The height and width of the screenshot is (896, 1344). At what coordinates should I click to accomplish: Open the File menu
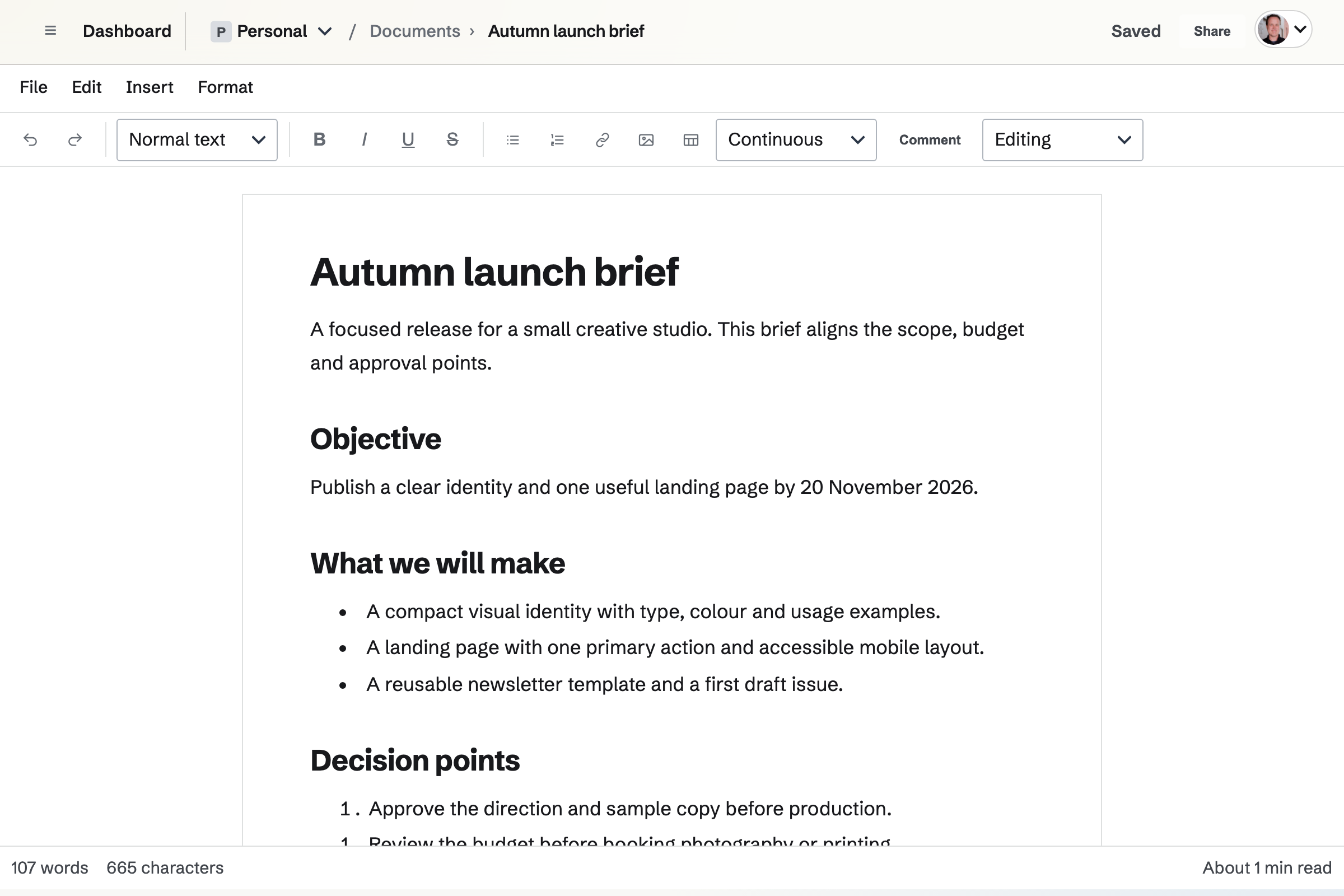pos(34,87)
